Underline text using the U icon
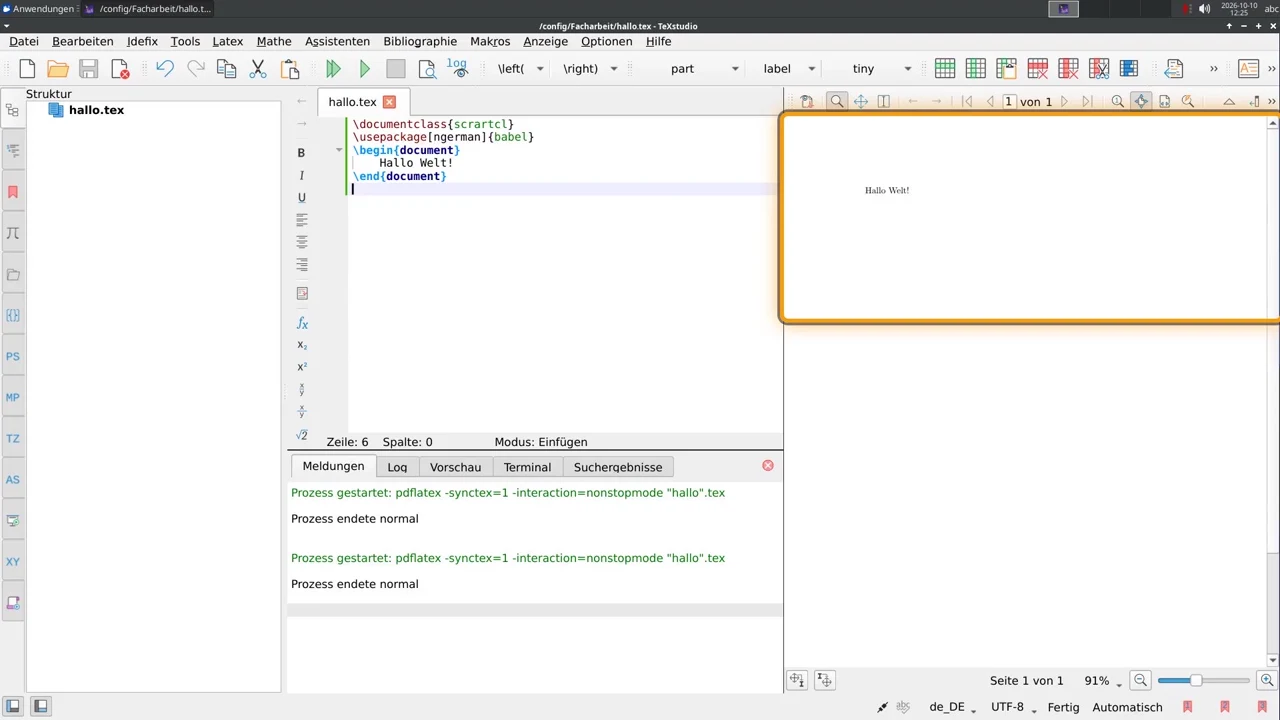1280x720 pixels. click(301, 198)
